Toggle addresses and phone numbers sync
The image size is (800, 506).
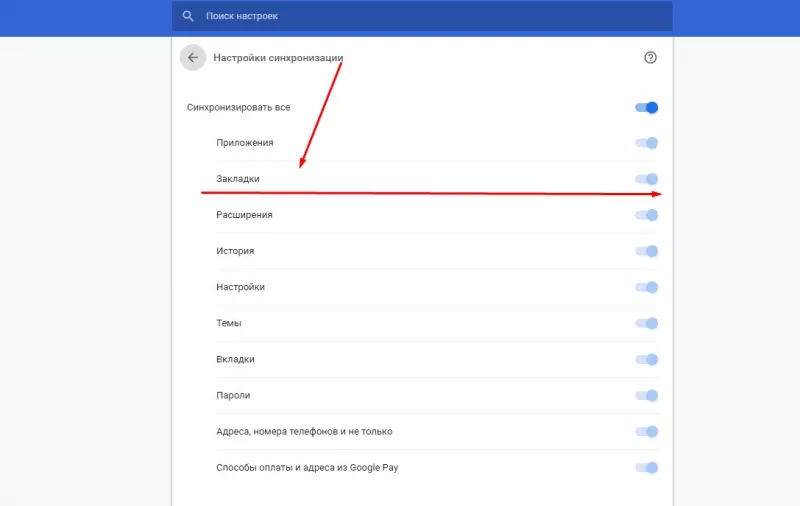tap(647, 431)
